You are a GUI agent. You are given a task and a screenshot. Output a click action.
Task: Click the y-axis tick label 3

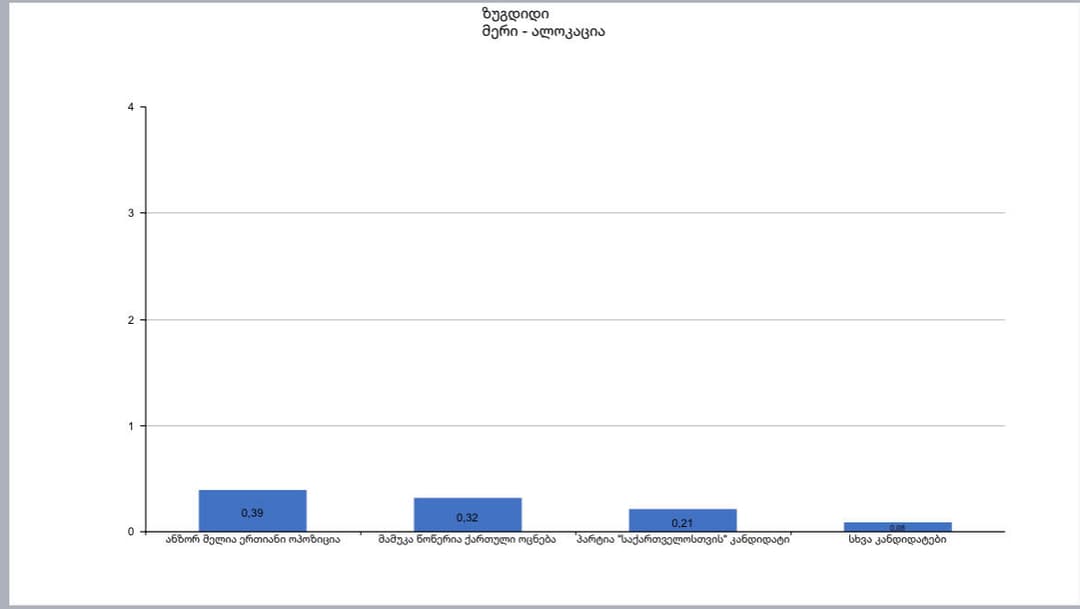pos(130,213)
